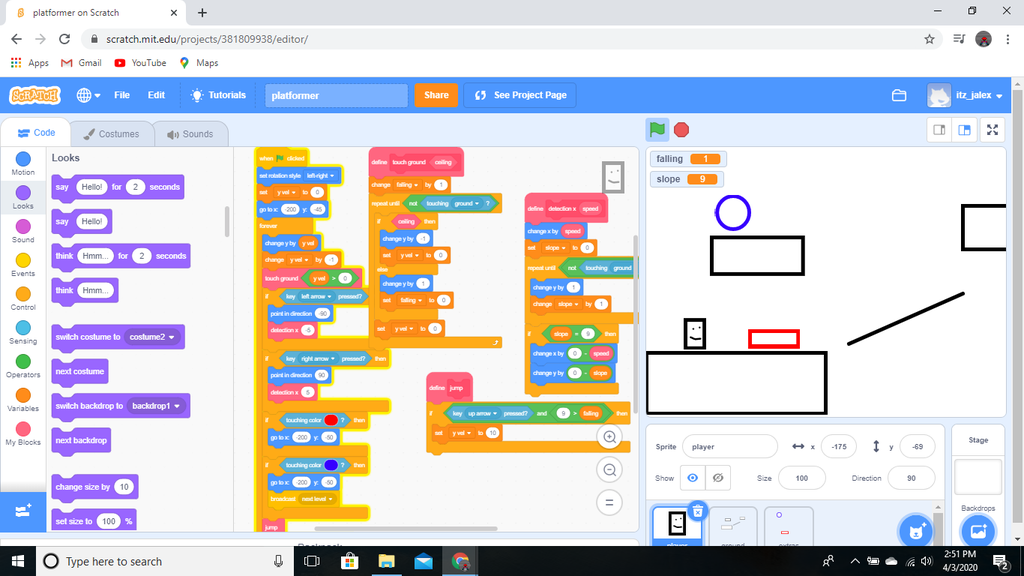
Task: Reload the browser page
Action: tap(64, 39)
